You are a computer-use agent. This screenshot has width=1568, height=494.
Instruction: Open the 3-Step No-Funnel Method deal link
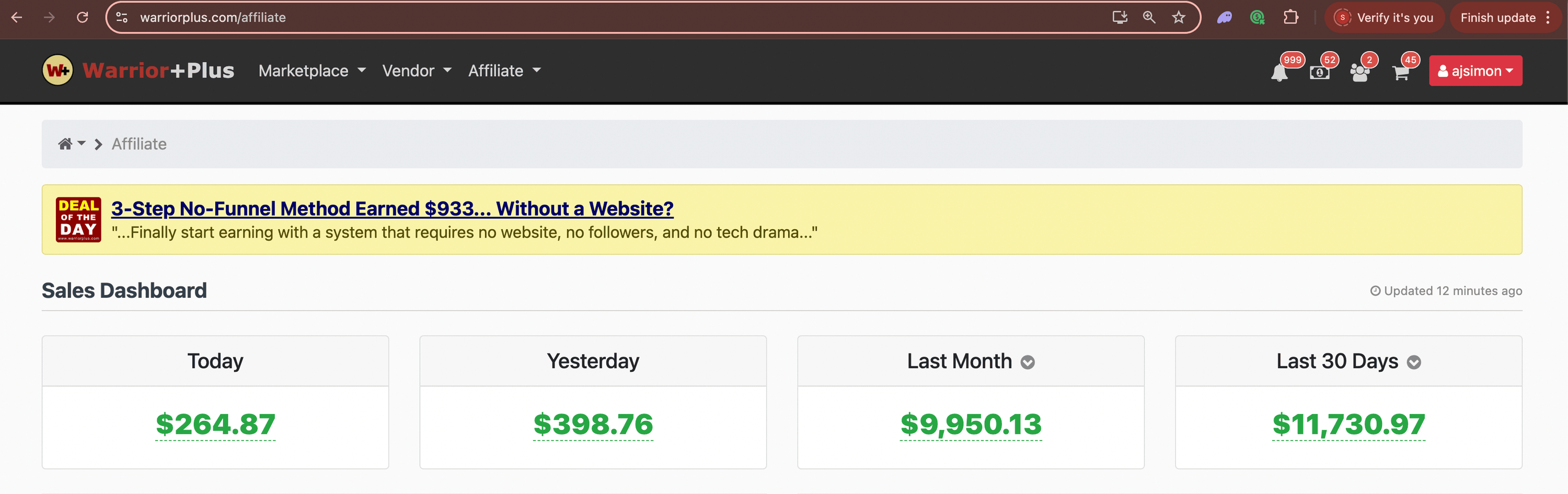tap(392, 209)
